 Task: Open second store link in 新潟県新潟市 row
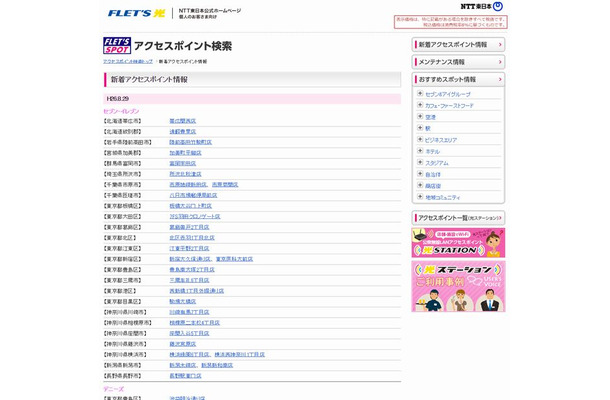217,365
